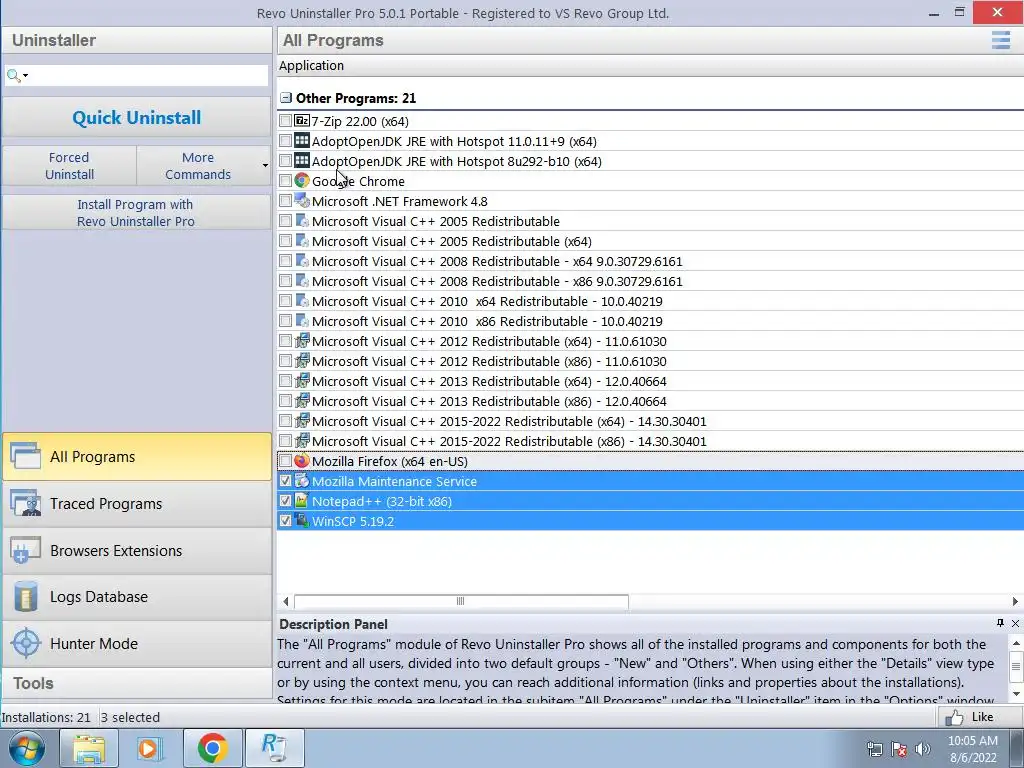Image resolution: width=1024 pixels, height=768 pixels.
Task: Check the Google Chrome checkbox
Action: [x=285, y=181]
